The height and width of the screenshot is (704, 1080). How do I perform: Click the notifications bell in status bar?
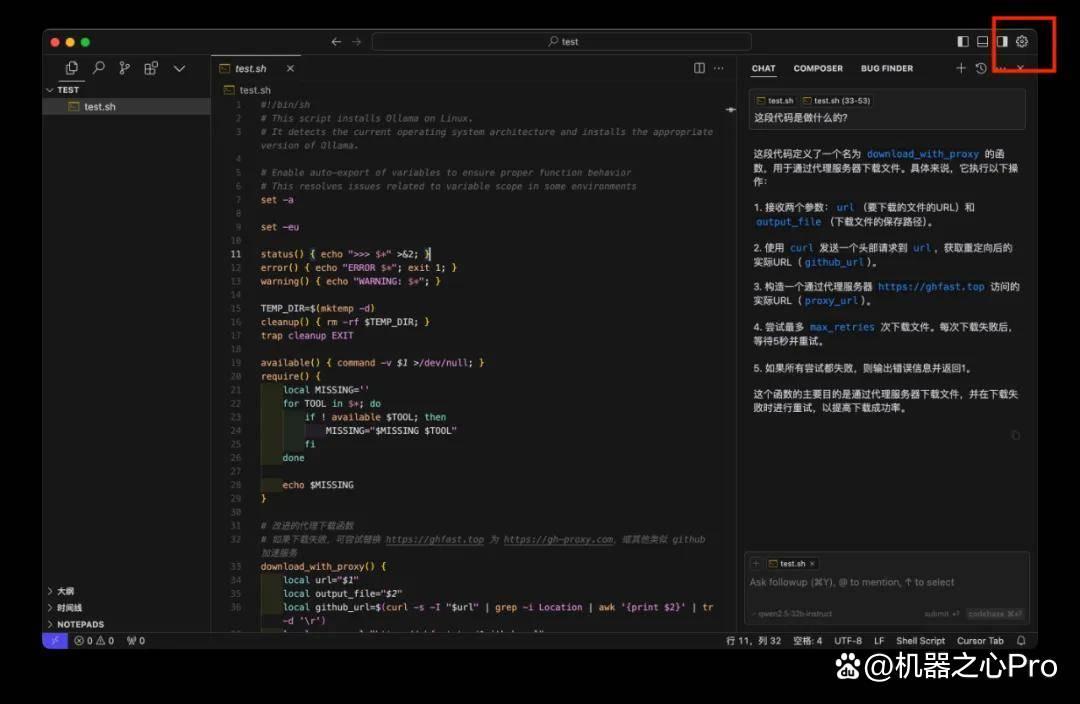[1021, 641]
